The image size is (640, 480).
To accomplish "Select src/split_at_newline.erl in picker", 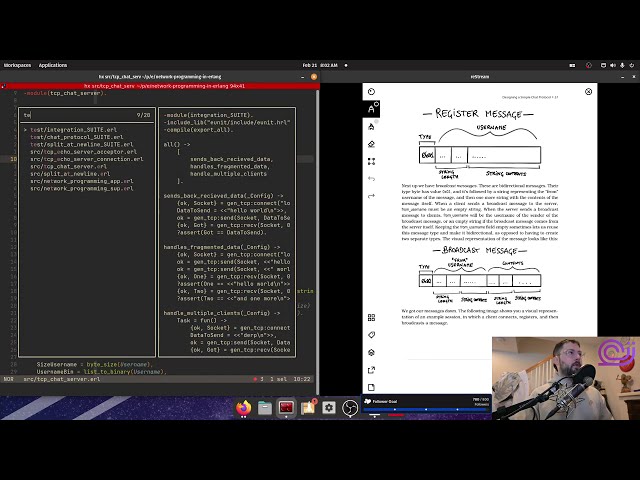I will [x=70, y=174].
